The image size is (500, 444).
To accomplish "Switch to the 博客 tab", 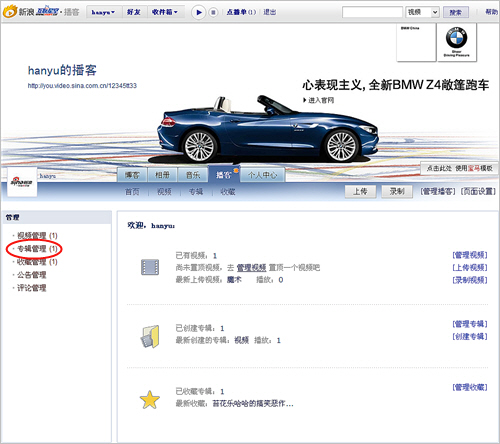I will coord(132,175).
